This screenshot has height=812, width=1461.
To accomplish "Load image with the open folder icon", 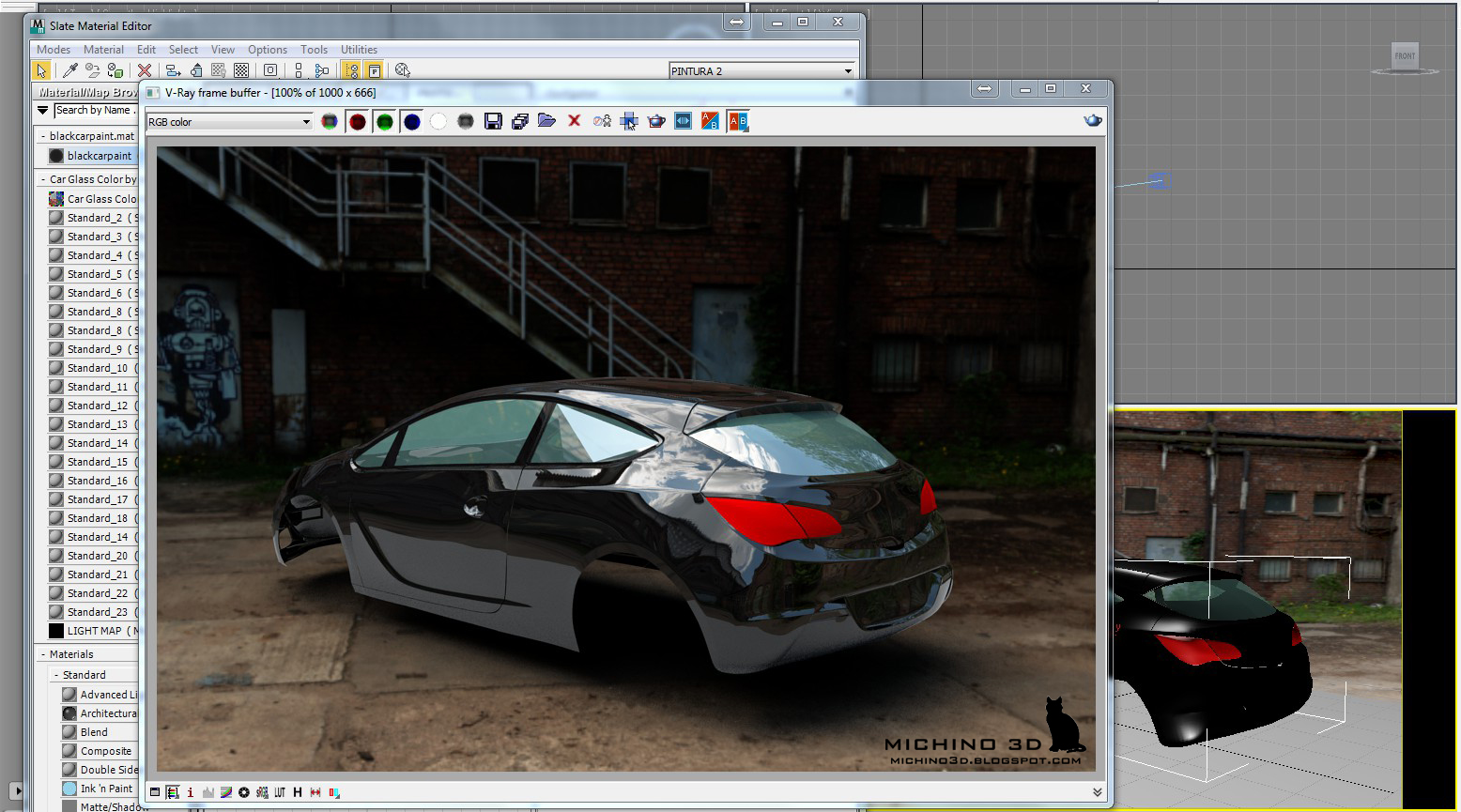I will tap(547, 121).
